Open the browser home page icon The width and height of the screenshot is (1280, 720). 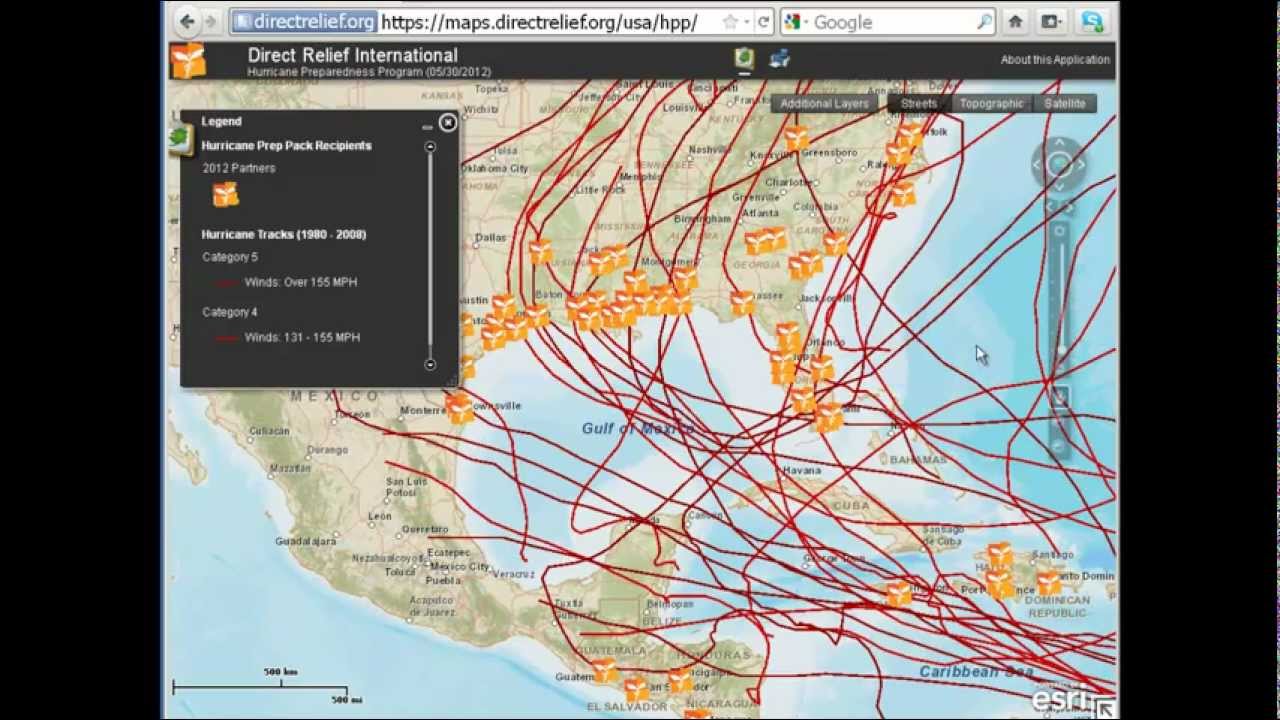(1016, 21)
